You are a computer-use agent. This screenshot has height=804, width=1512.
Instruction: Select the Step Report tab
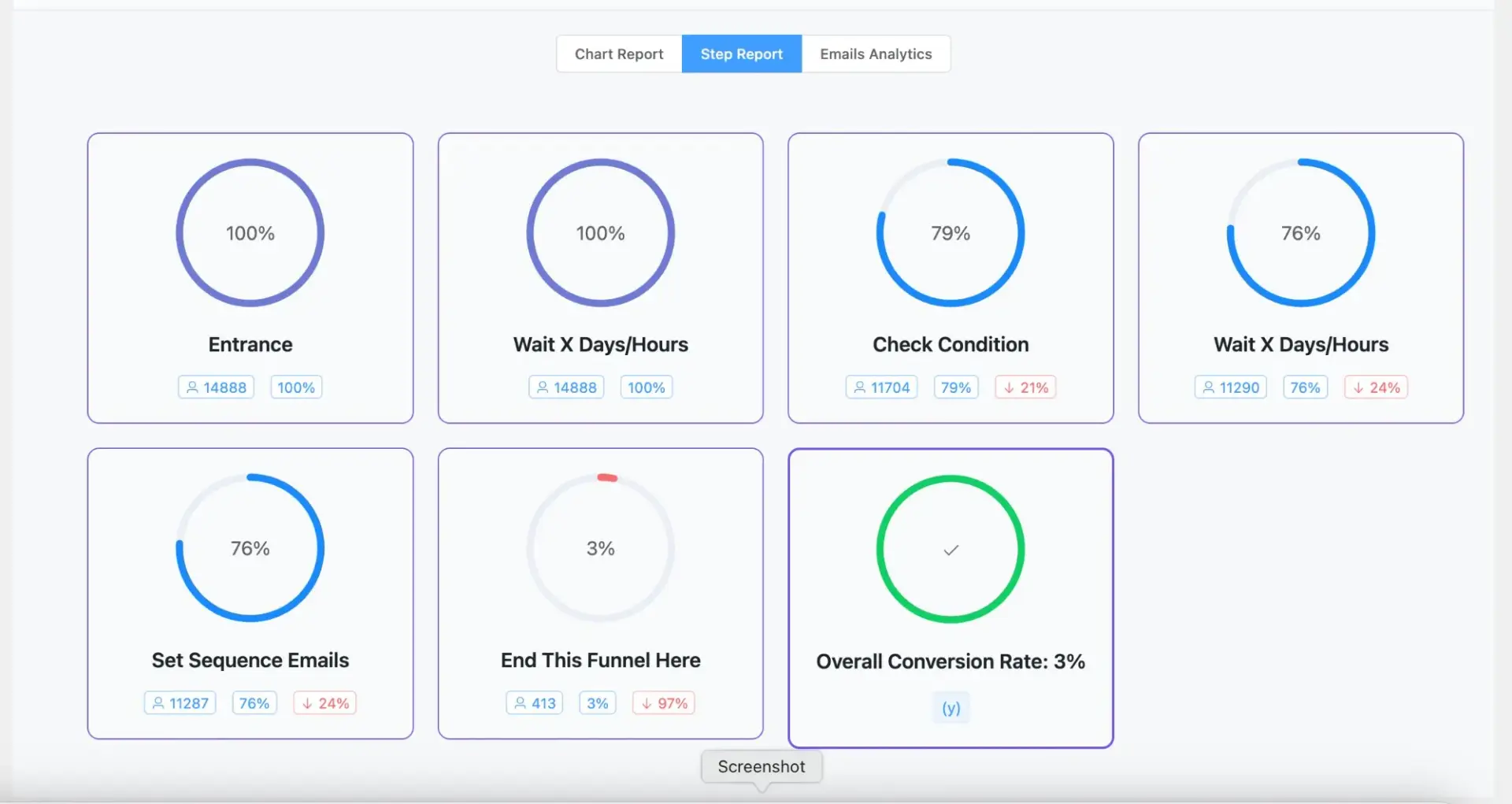[741, 54]
